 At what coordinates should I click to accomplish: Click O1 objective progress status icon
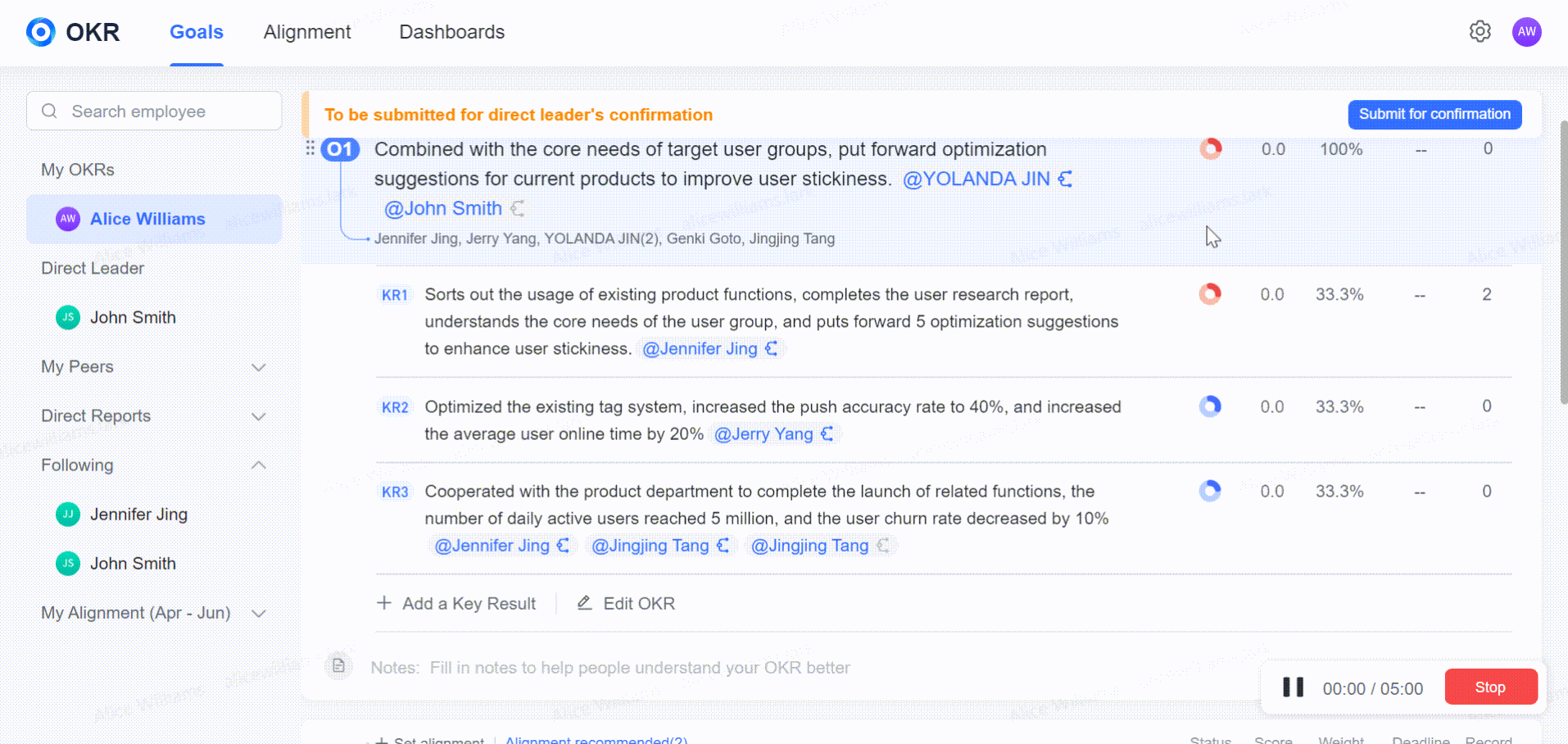tap(1211, 148)
